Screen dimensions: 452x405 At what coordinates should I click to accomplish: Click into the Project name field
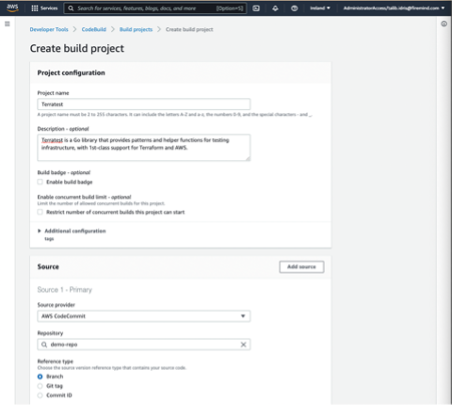(x=144, y=104)
